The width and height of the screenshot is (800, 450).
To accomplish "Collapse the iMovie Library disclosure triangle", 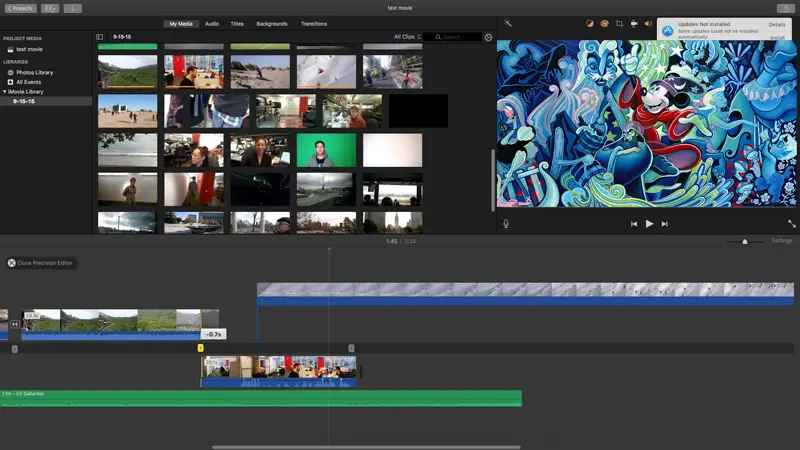I will coord(5,92).
